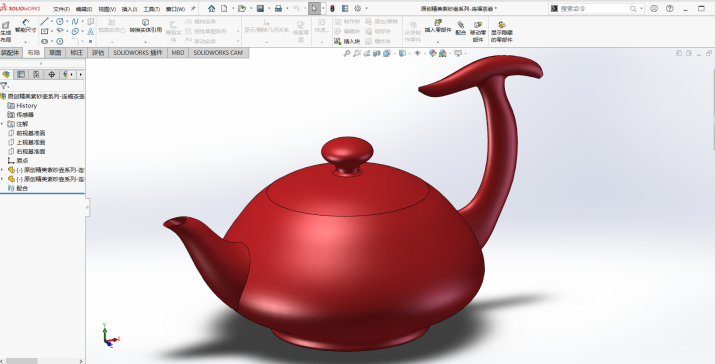
Task: Click Edit Appearance color ball in view toolbar
Action: [432, 53]
